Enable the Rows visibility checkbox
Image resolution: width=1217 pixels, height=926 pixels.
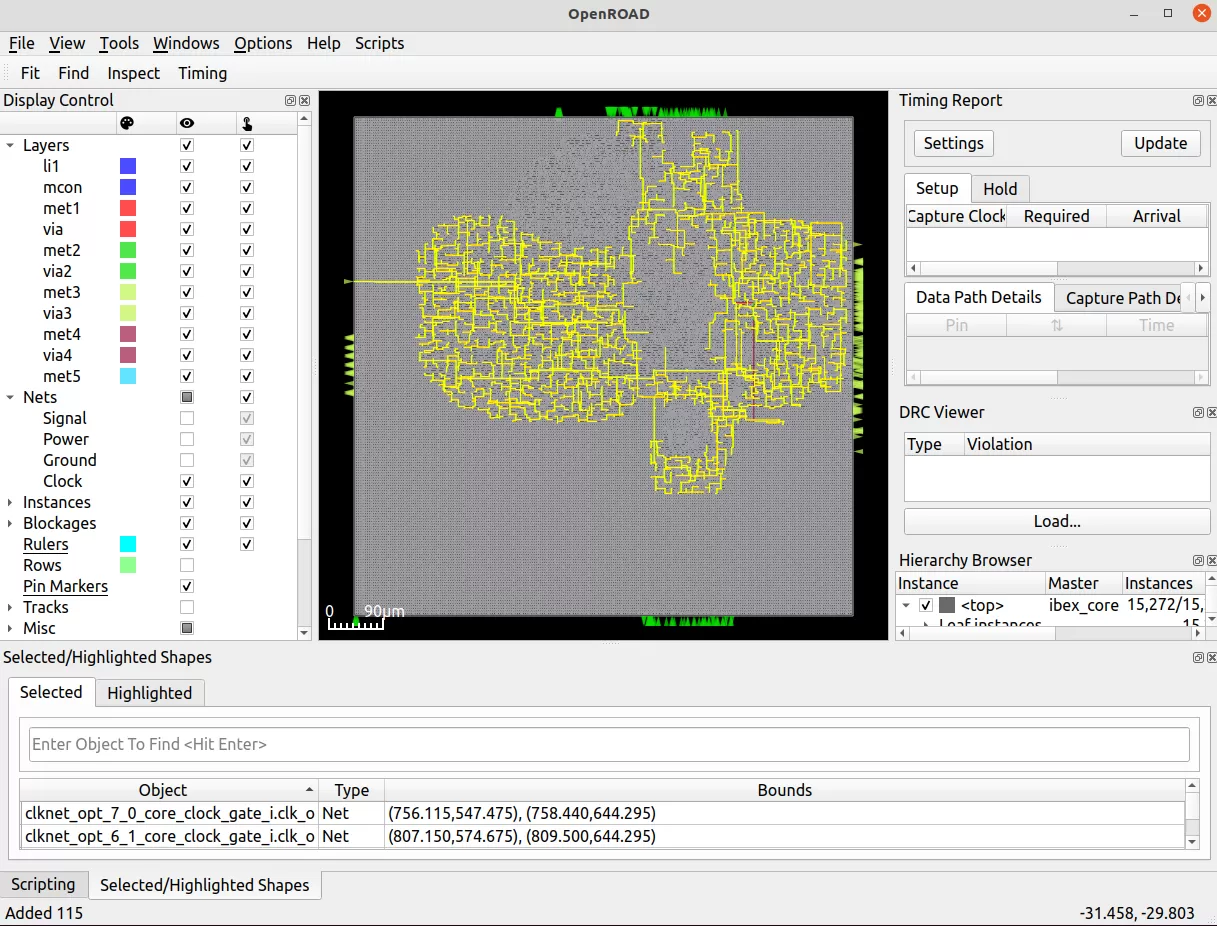coord(187,565)
